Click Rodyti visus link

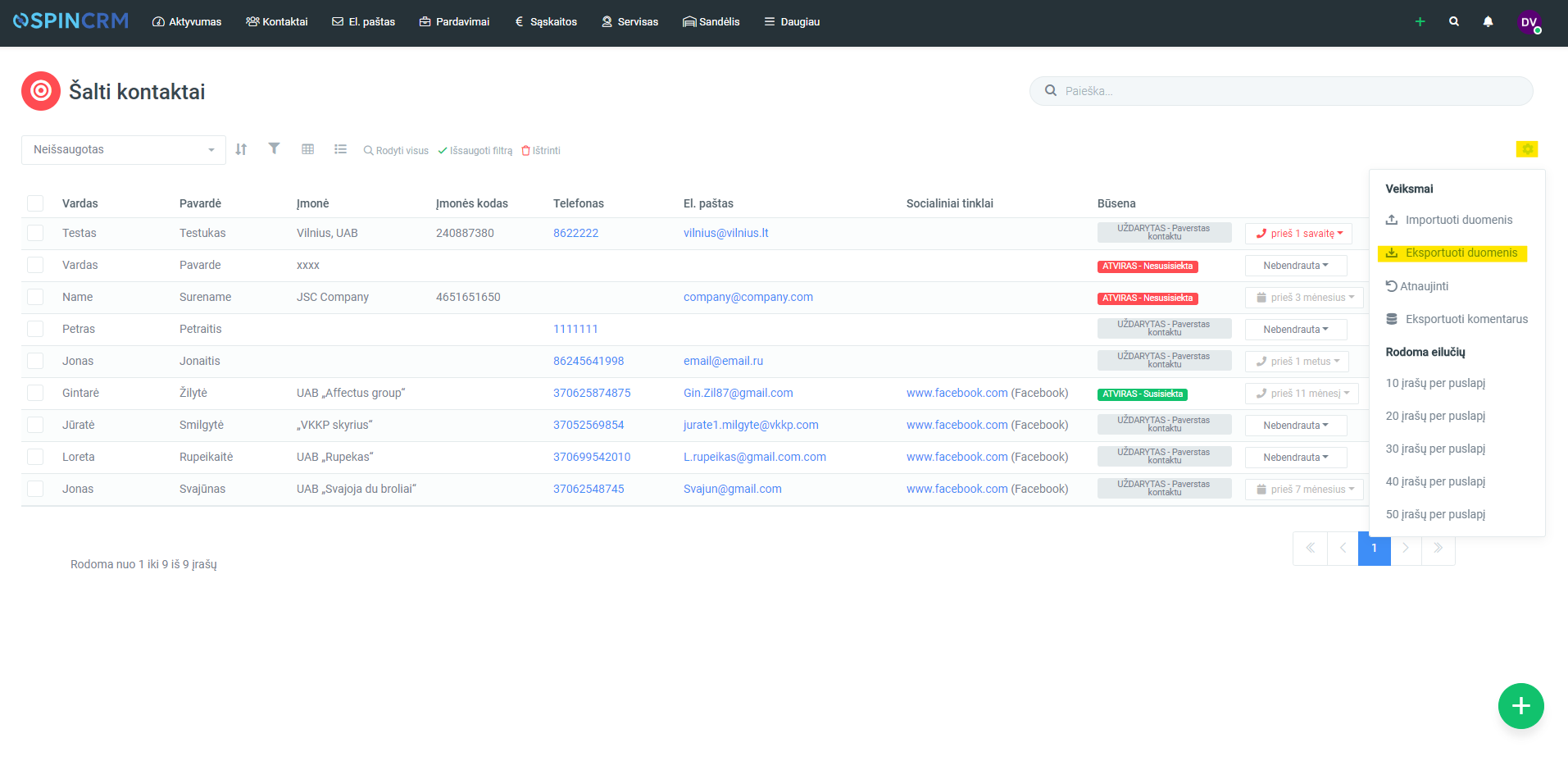point(396,151)
